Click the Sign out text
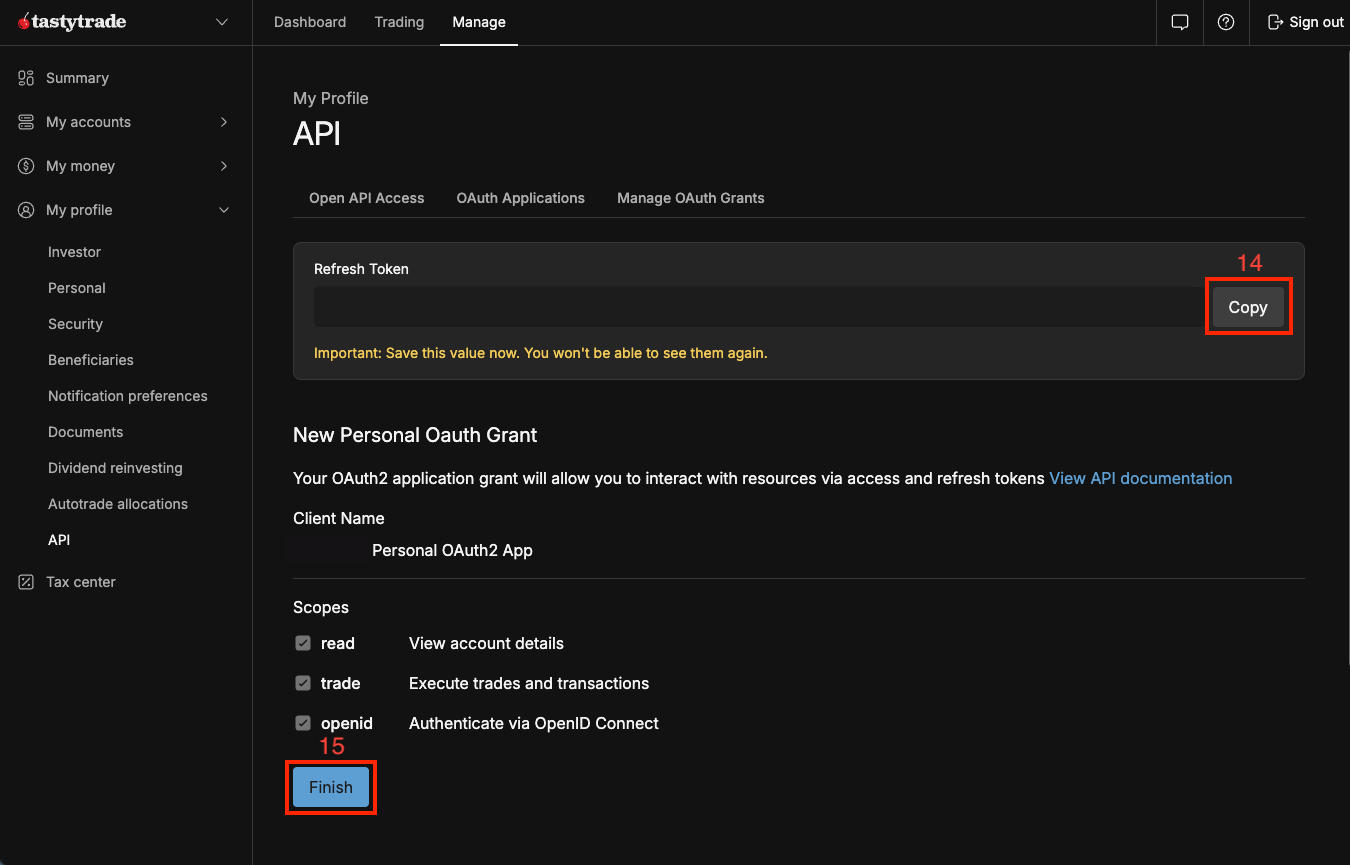The image size is (1350, 865). [1317, 22]
